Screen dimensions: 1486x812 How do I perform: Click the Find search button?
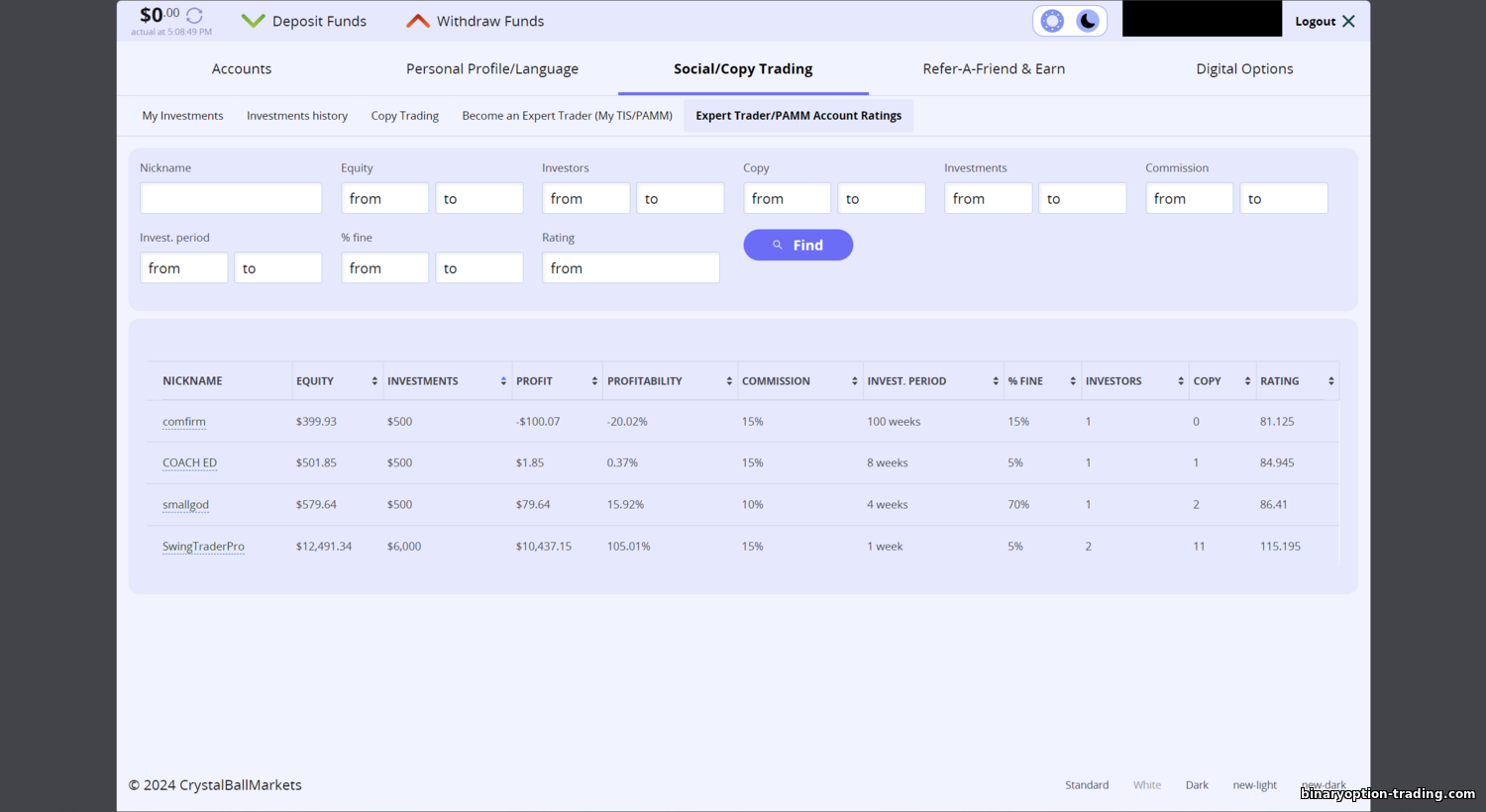pyautogui.click(x=798, y=245)
